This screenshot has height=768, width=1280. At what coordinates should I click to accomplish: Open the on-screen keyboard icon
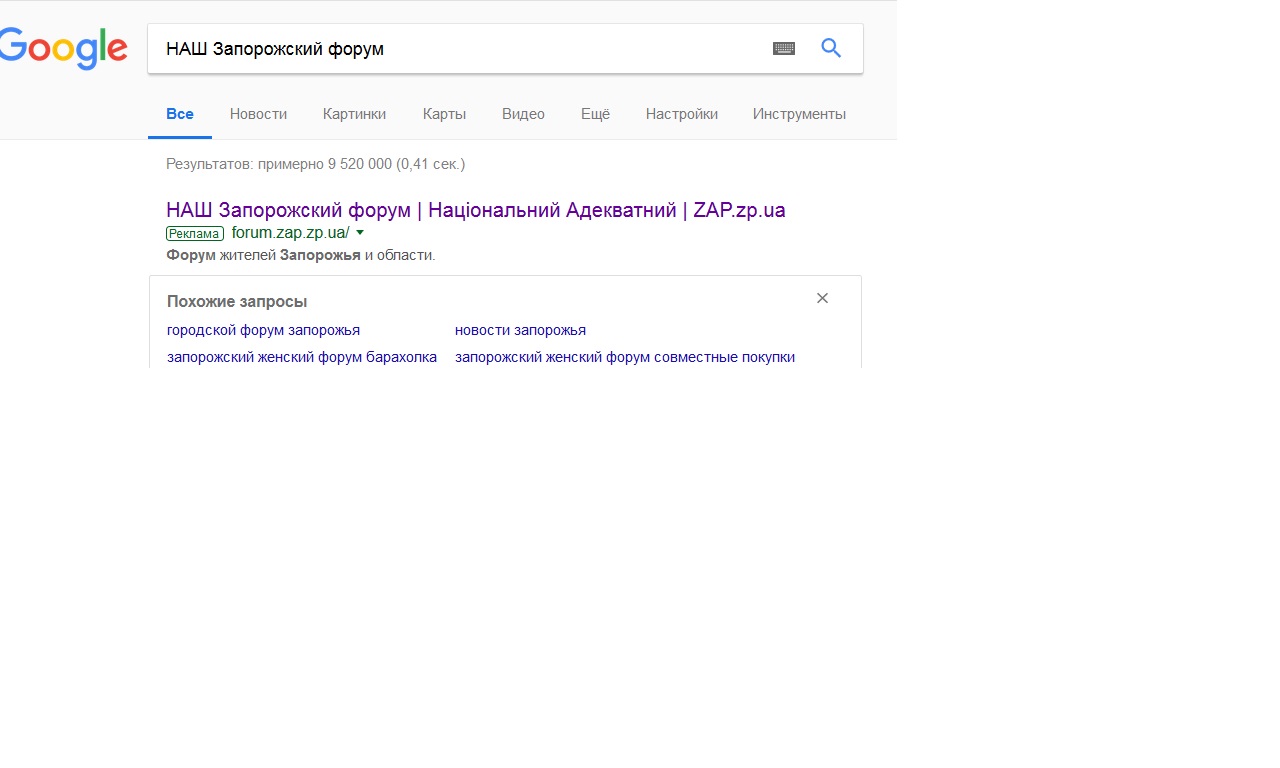784,48
